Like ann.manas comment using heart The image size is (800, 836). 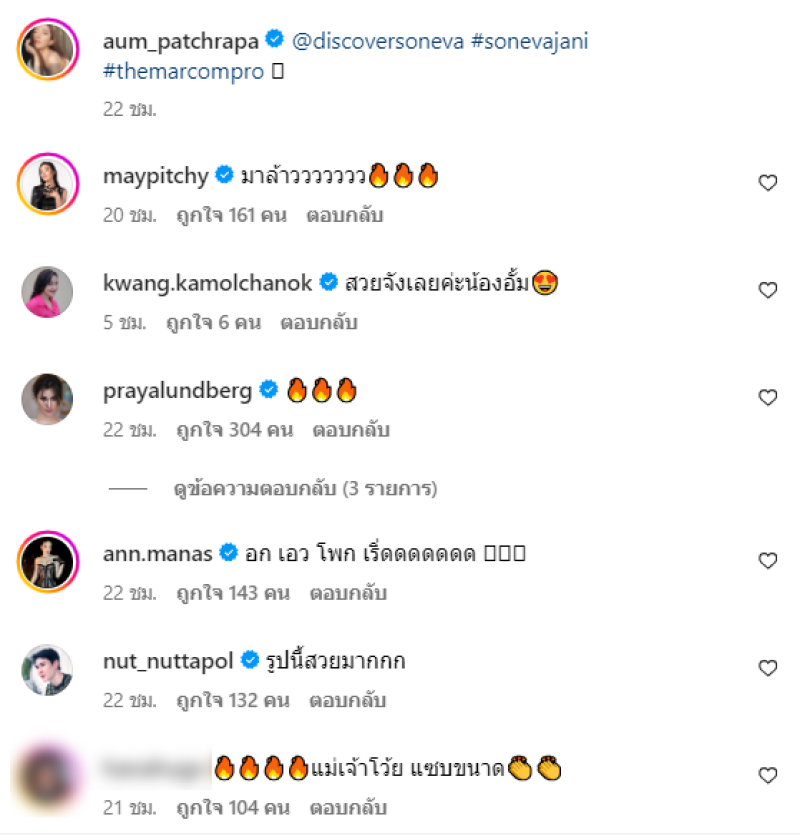(767, 560)
